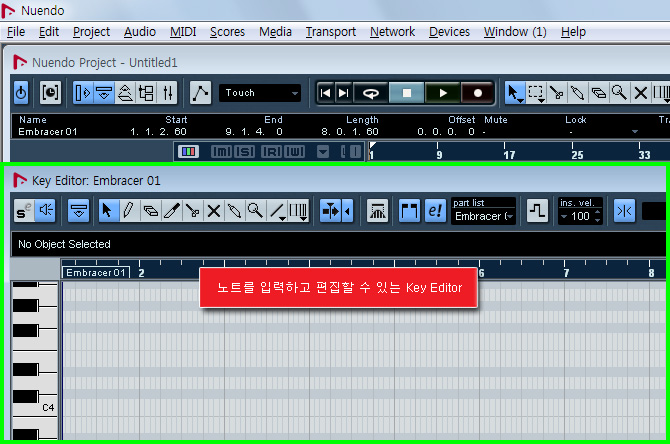Viewport: 670px width, 444px height.
Task: Select Erase tool in Key Editor
Action: 150,211
